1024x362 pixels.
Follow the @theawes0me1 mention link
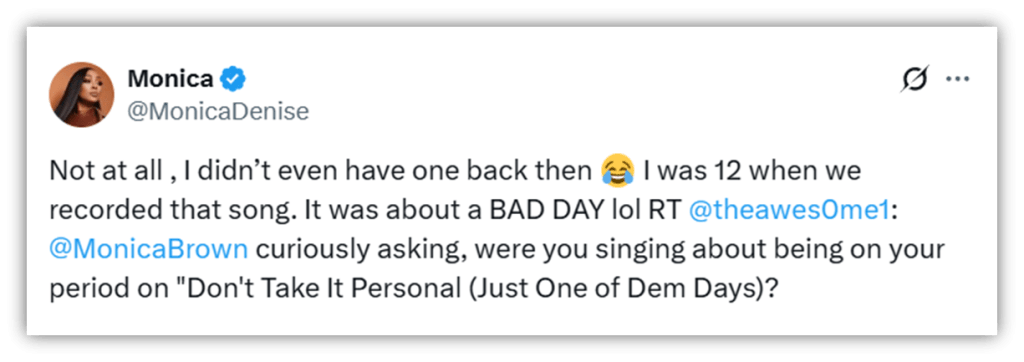point(788,212)
